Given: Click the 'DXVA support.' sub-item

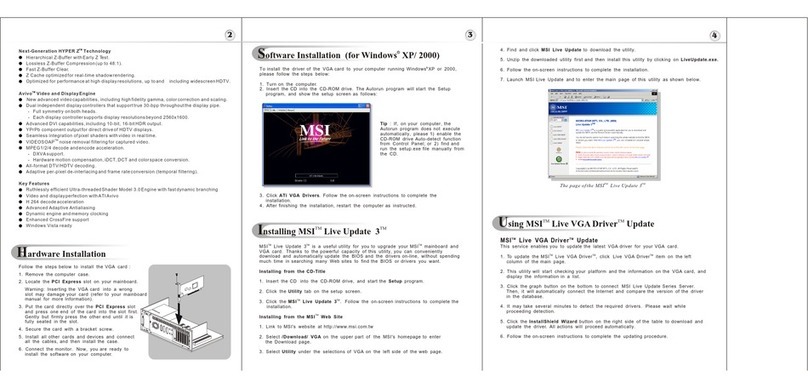Looking at the screenshot, I should 48,154.
